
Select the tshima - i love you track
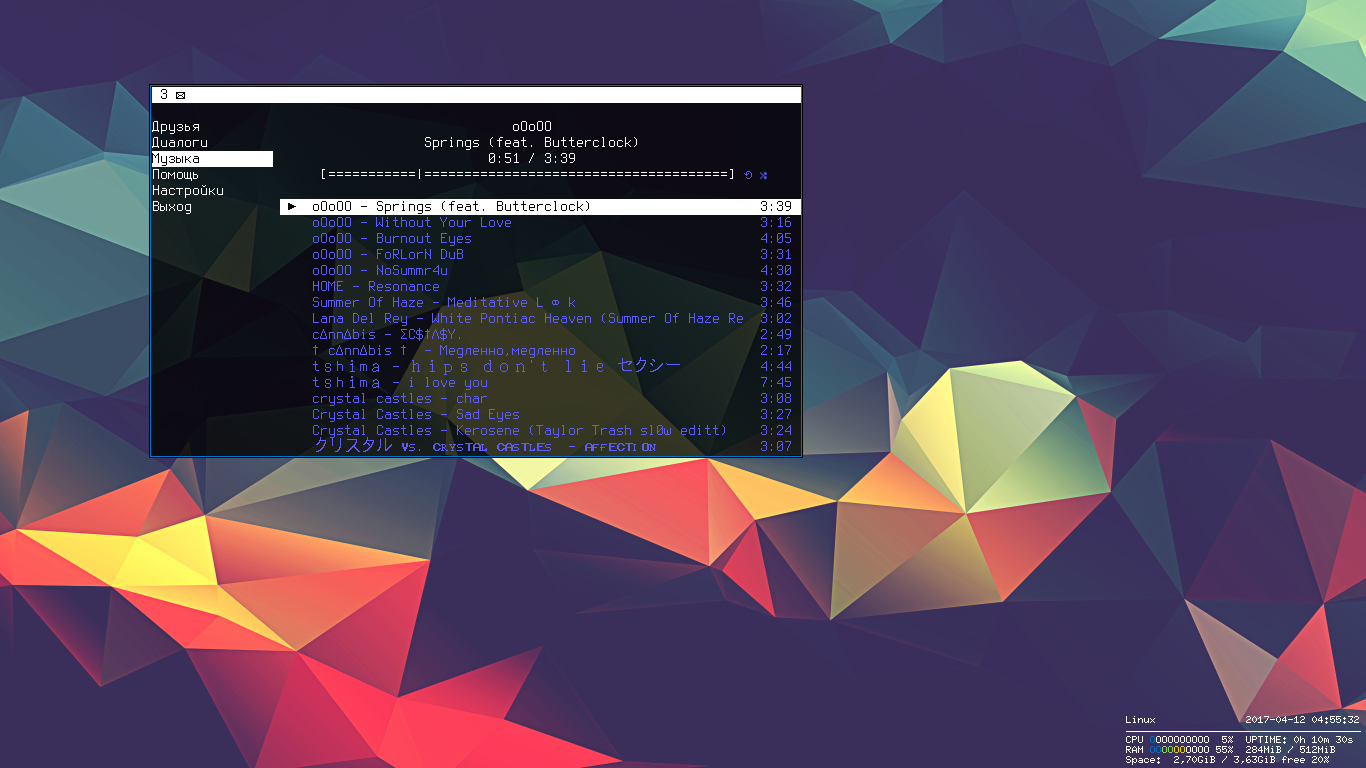click(x=541, y=383)
